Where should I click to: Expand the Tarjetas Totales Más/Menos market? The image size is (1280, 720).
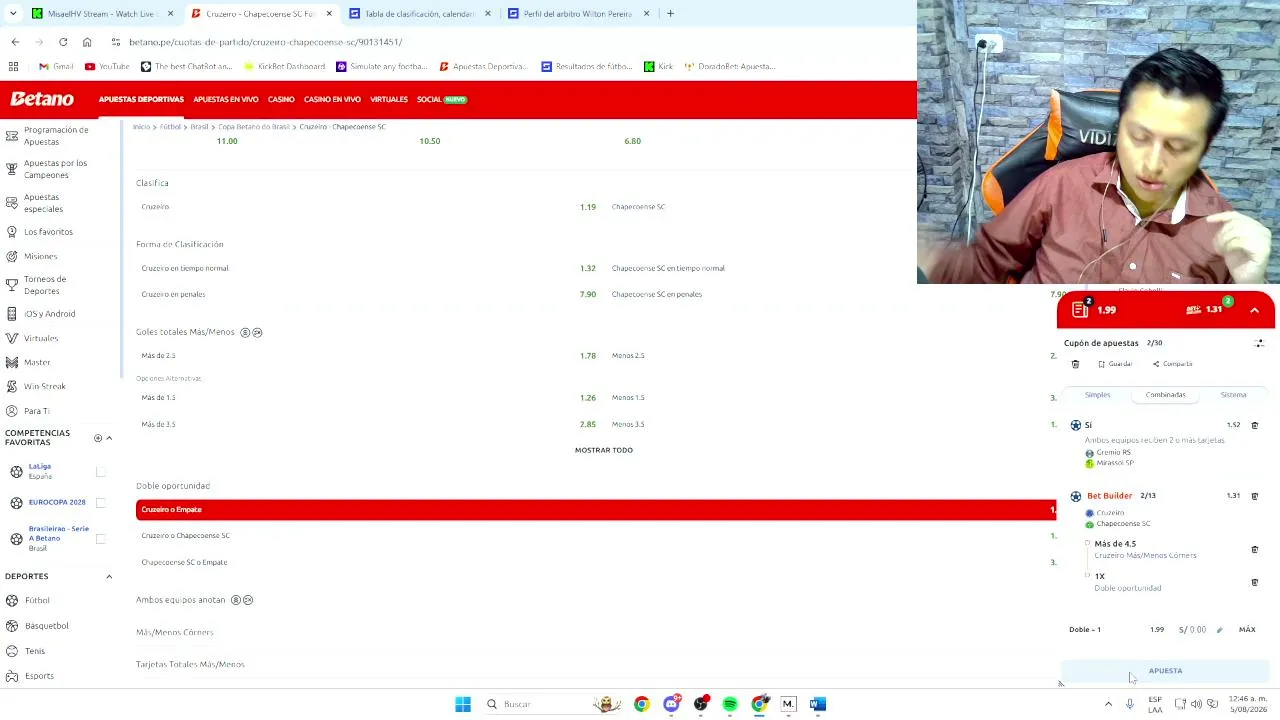[x=190, y=664]
